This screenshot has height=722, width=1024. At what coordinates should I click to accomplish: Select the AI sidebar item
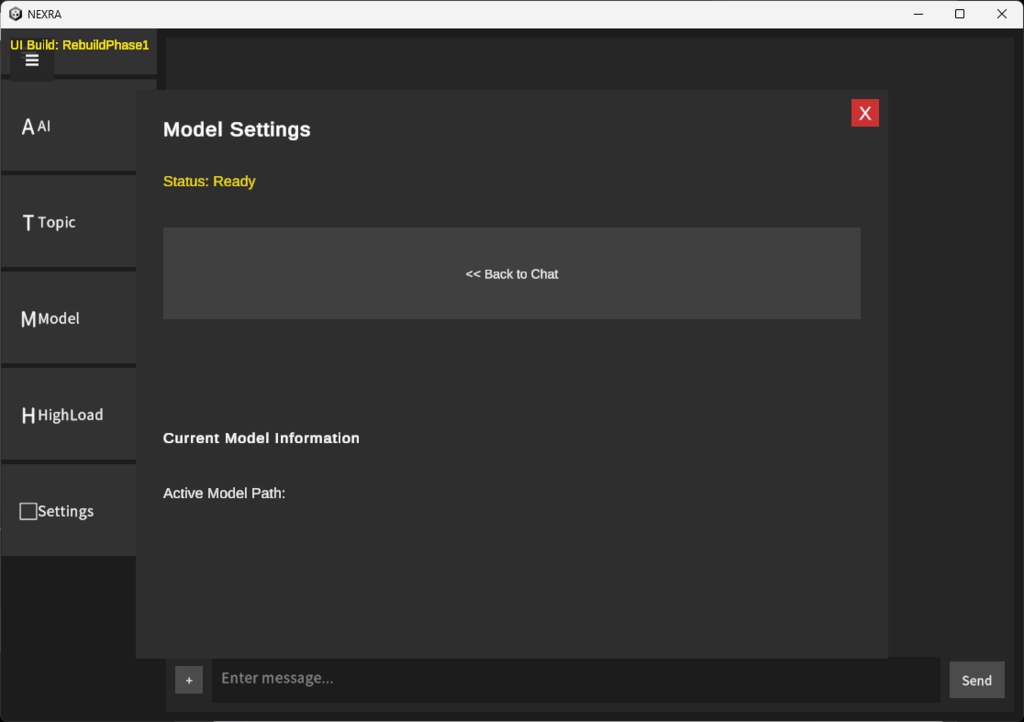click(x=68, y=127)
